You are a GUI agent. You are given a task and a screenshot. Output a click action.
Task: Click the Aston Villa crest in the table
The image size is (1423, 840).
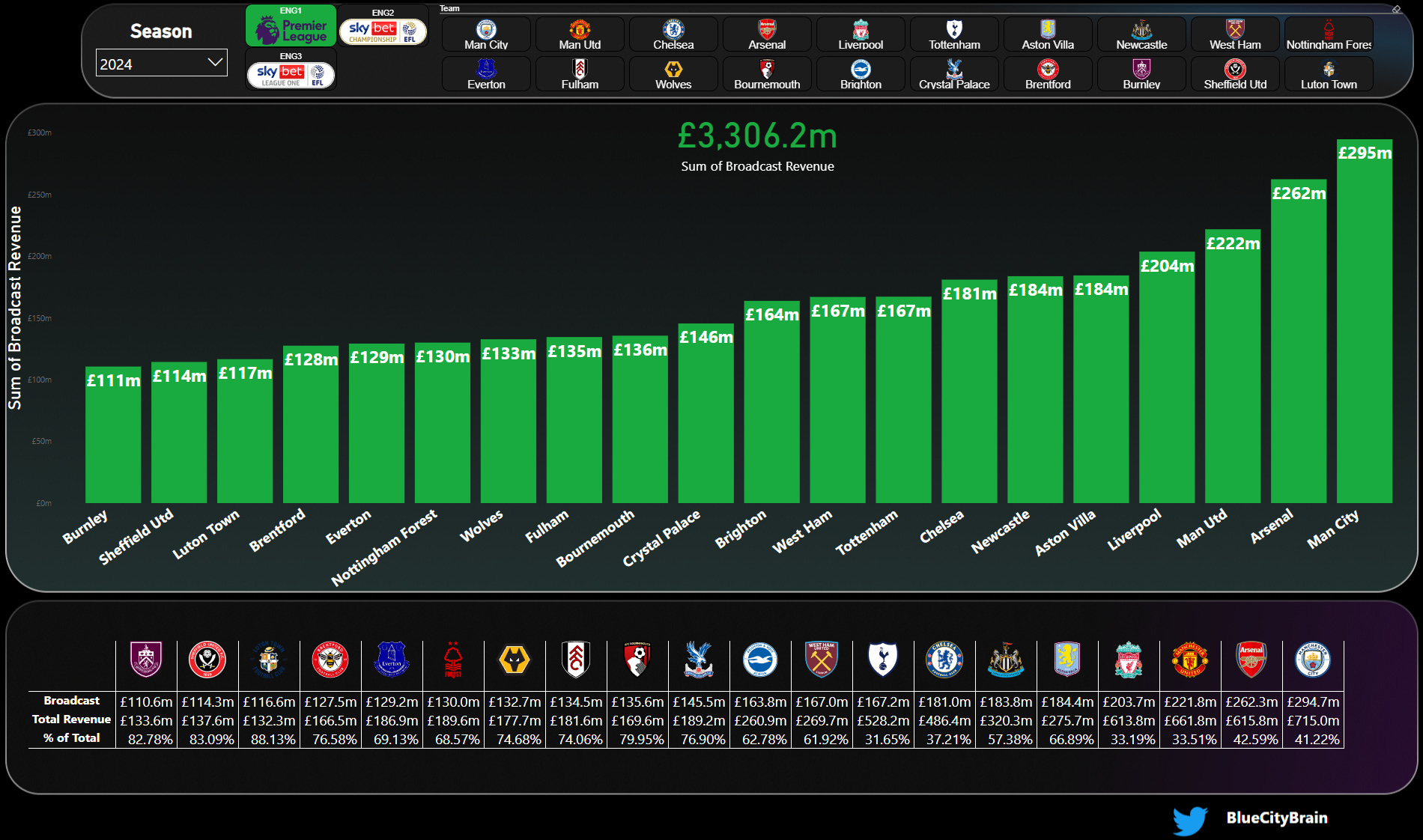click(1067, 660)
